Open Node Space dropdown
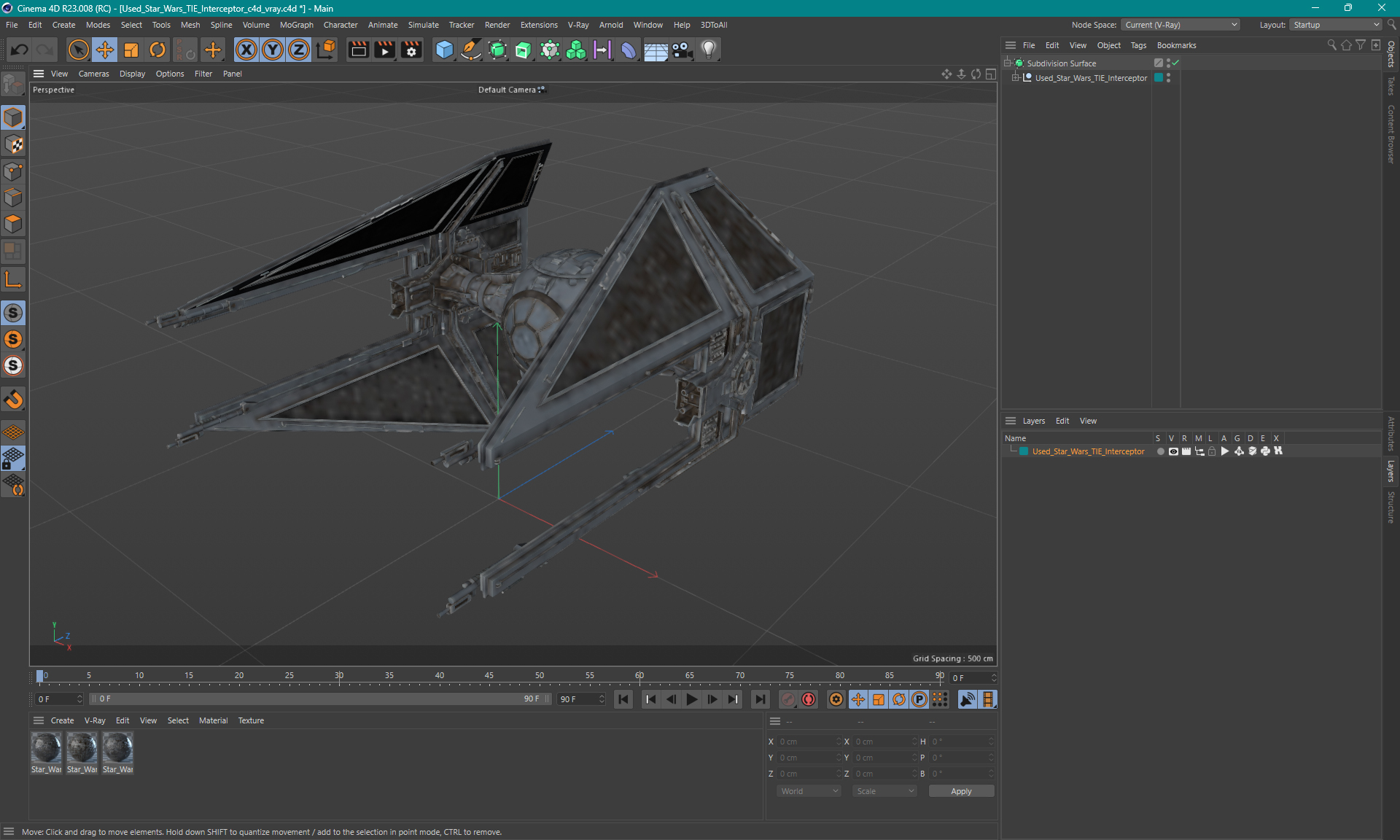 pos(1180,25)
